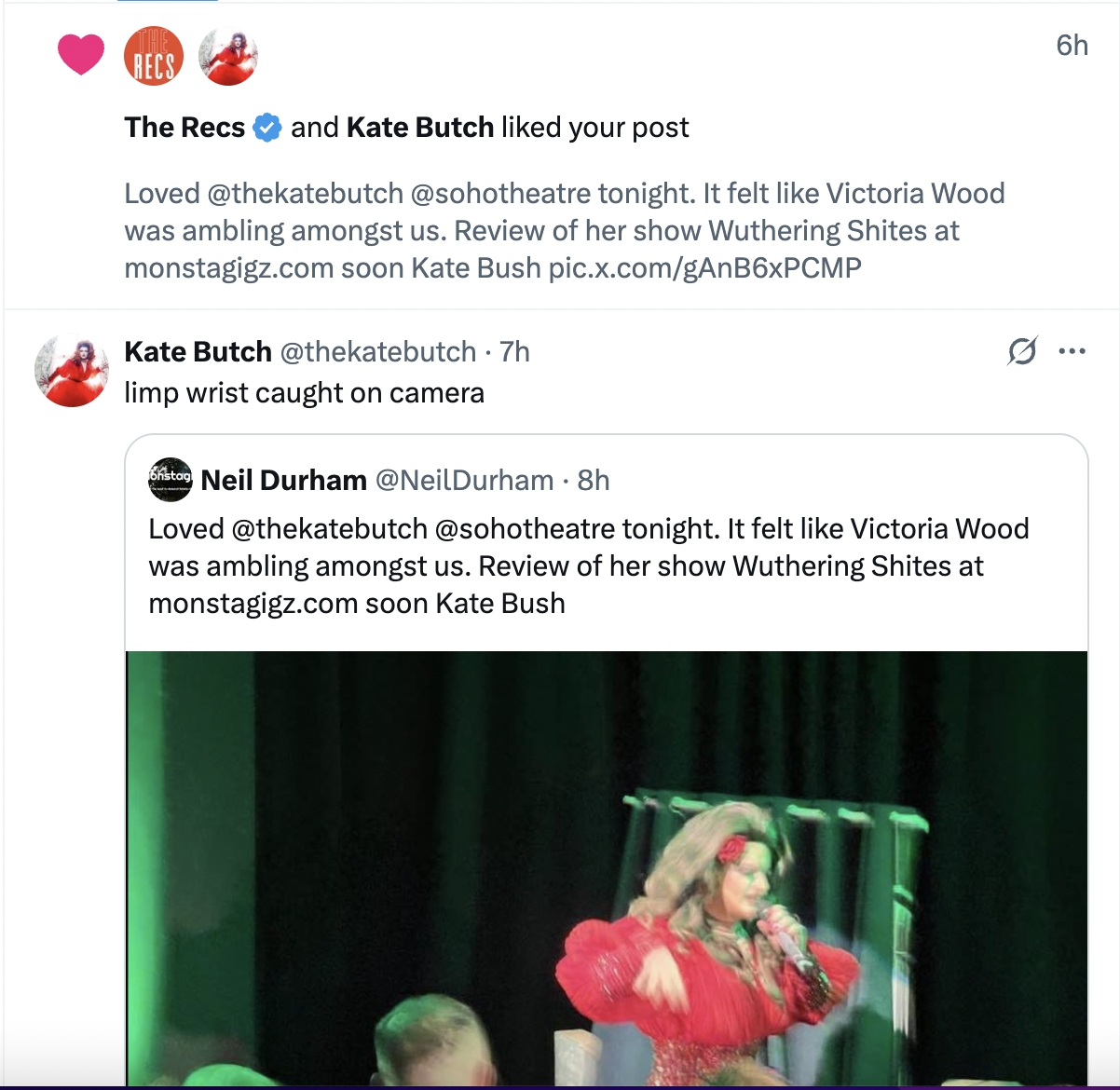Open The Recs profile name link

click(184, 127)
